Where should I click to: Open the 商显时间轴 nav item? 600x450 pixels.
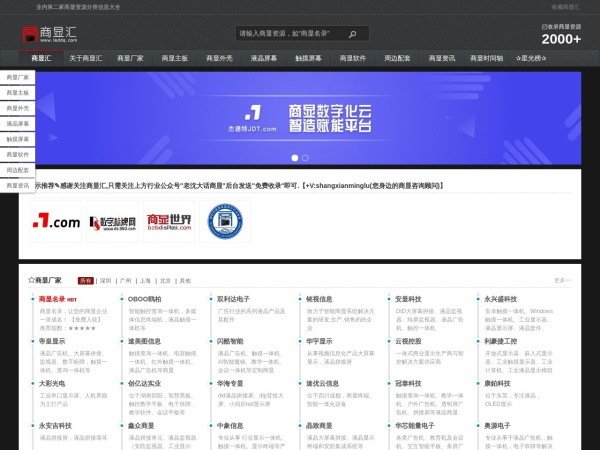point(486,58)
